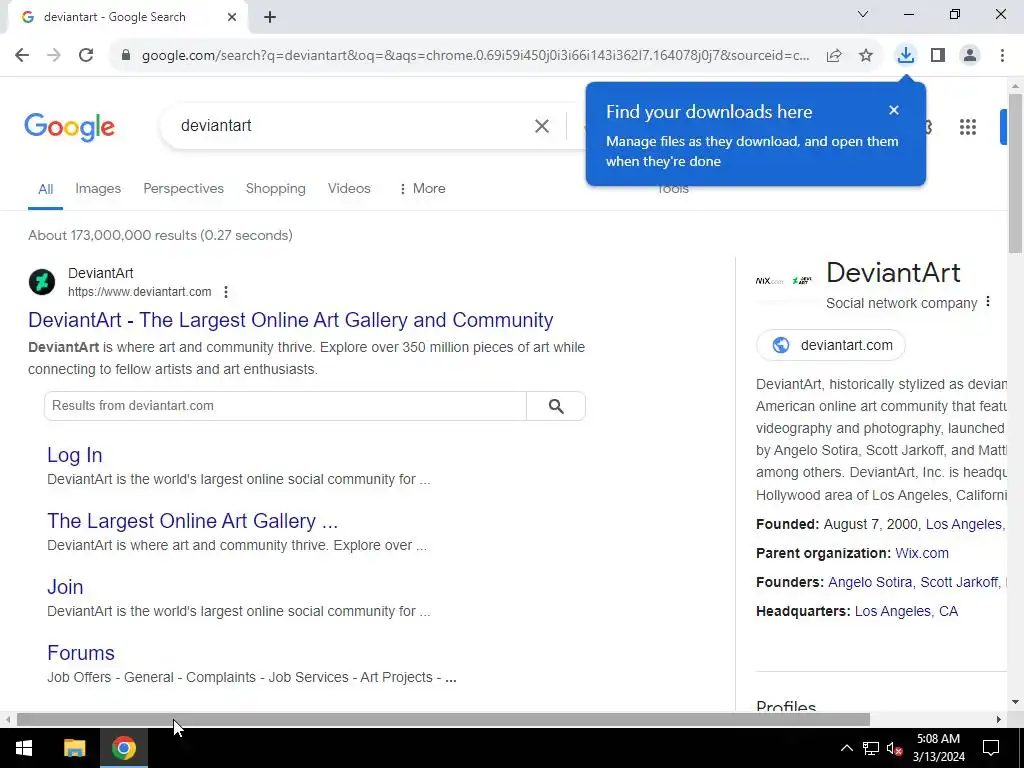Click the search magnifier in deviantart.com sitelinks box
The width and height of the screenshot is (1024, 768).
point(556,406)
